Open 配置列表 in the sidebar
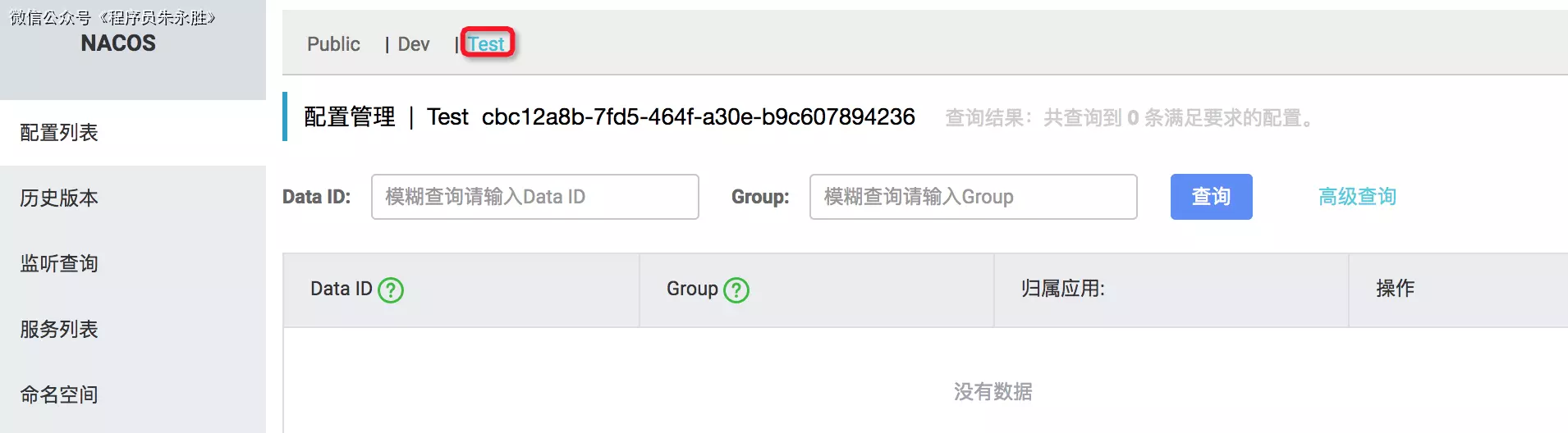This screenshot has width=1568, height=433. (59, 133)
